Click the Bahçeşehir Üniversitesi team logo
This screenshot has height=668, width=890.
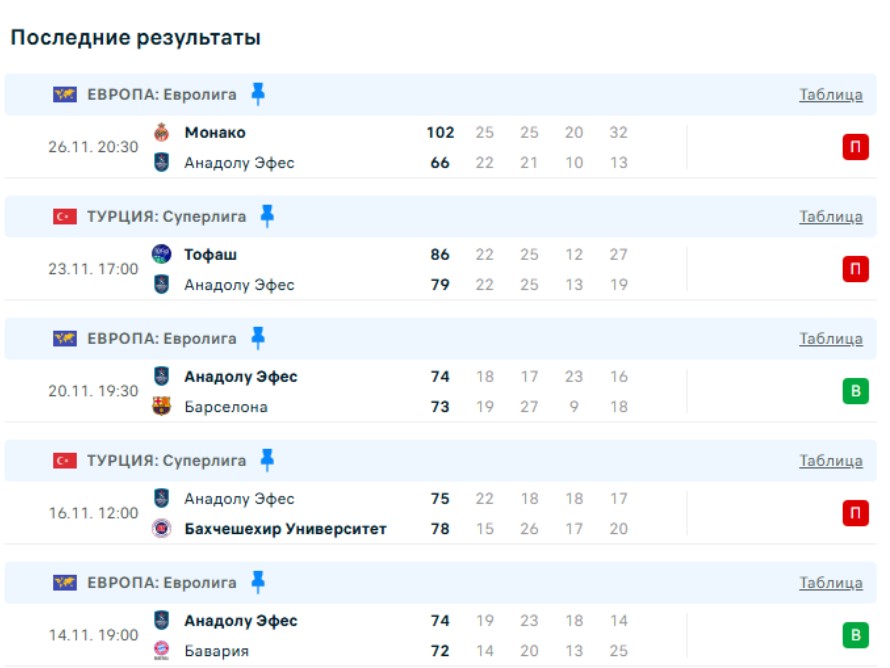click(x=161, y=529)
